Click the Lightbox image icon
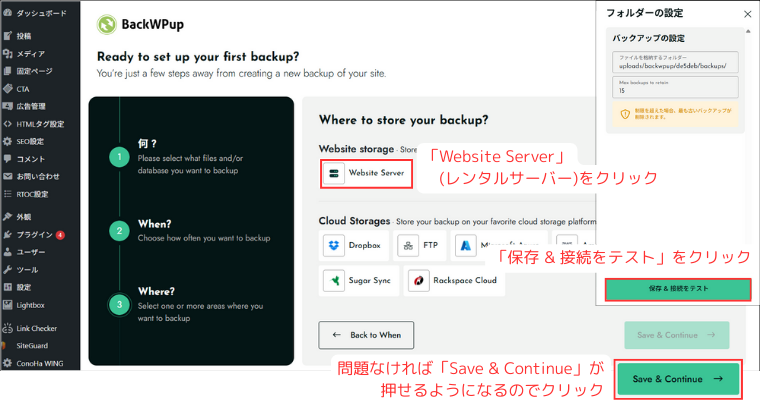This screenshot has height=412, width=760. (7, 304)
